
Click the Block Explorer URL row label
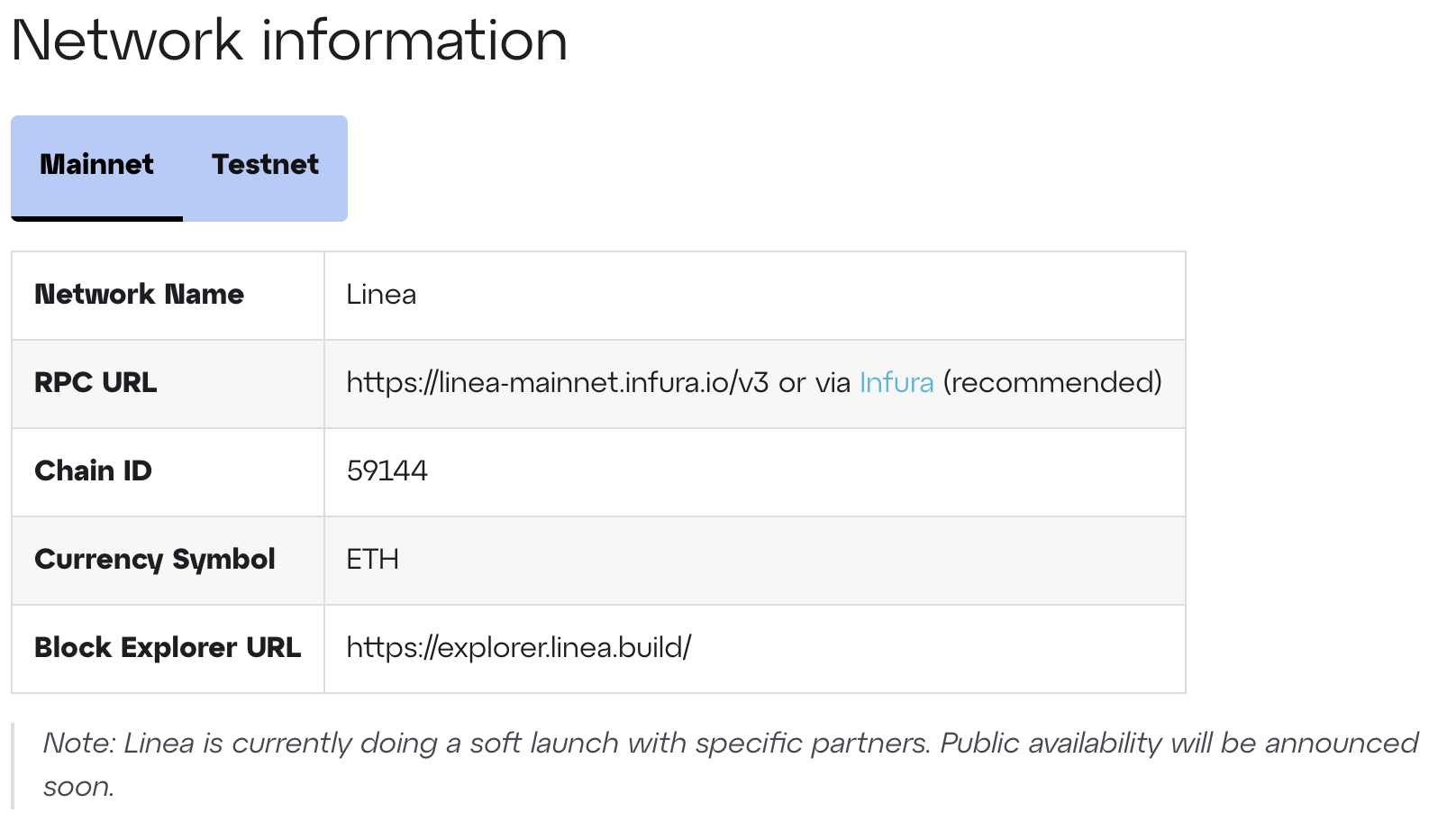coord(168,647)
